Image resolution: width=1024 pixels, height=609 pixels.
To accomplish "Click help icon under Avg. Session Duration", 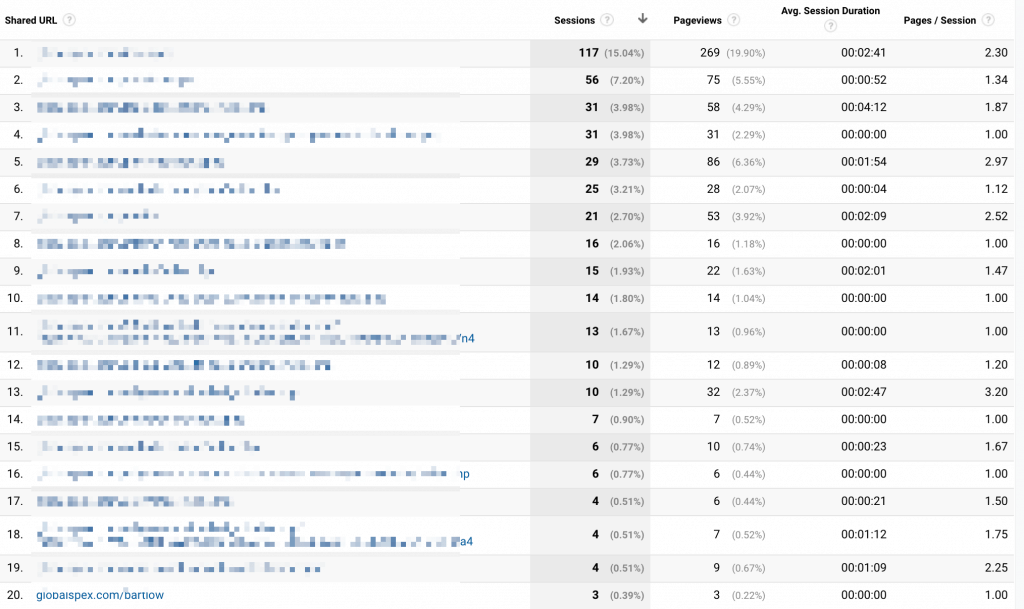I will pos(831,27).
